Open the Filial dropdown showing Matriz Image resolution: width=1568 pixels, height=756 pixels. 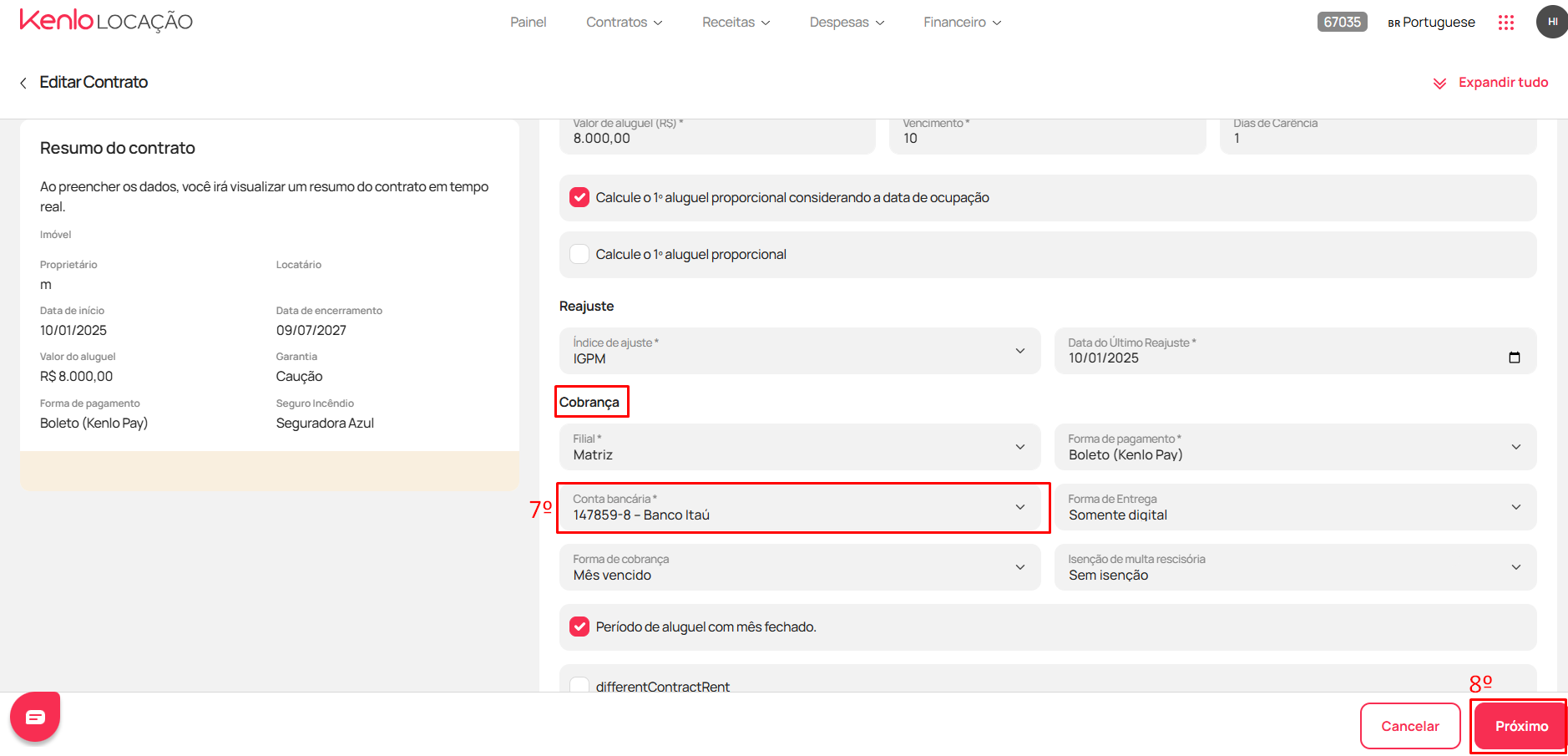click(x=800, y=447)
